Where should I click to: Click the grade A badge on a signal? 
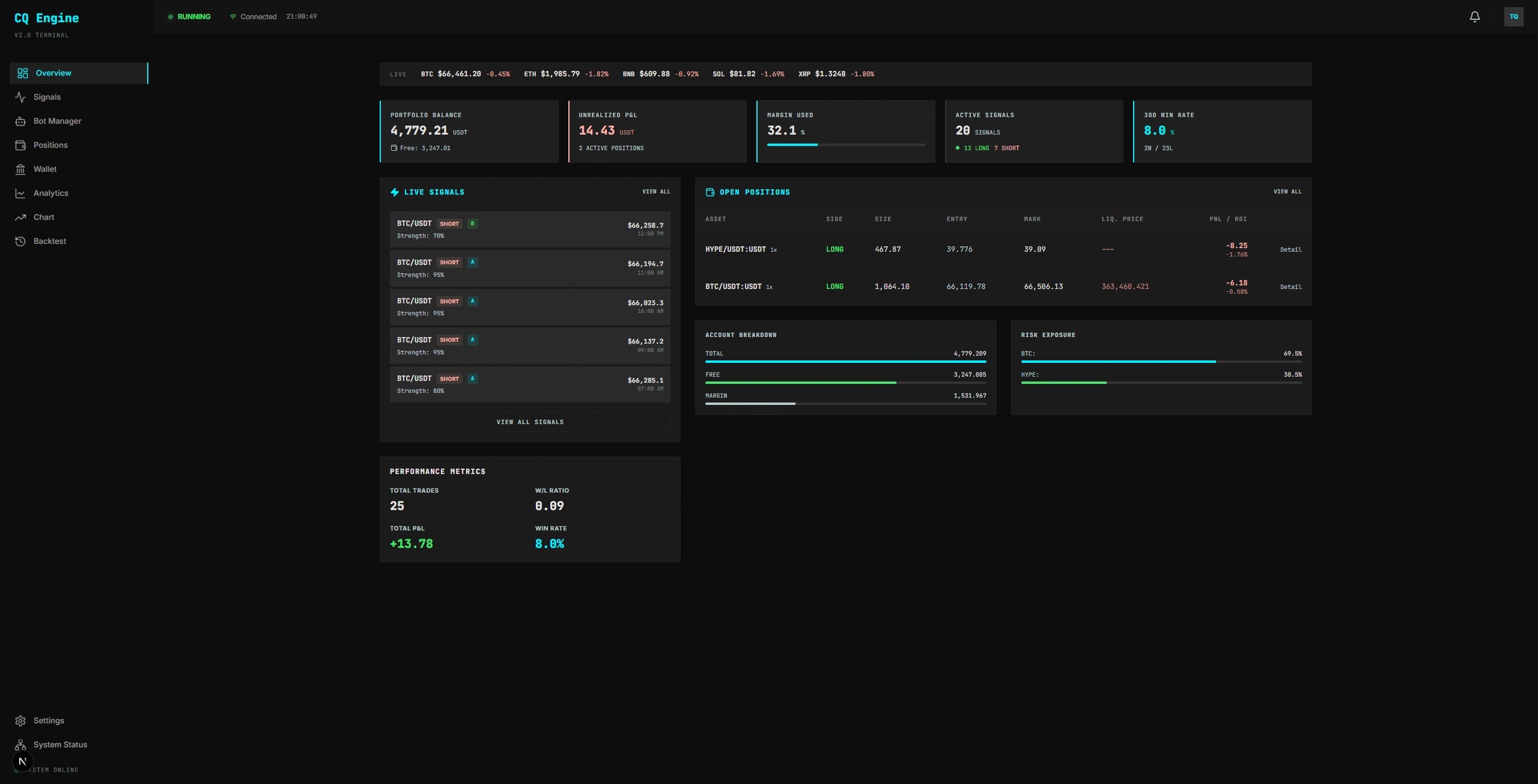[472, 262]
